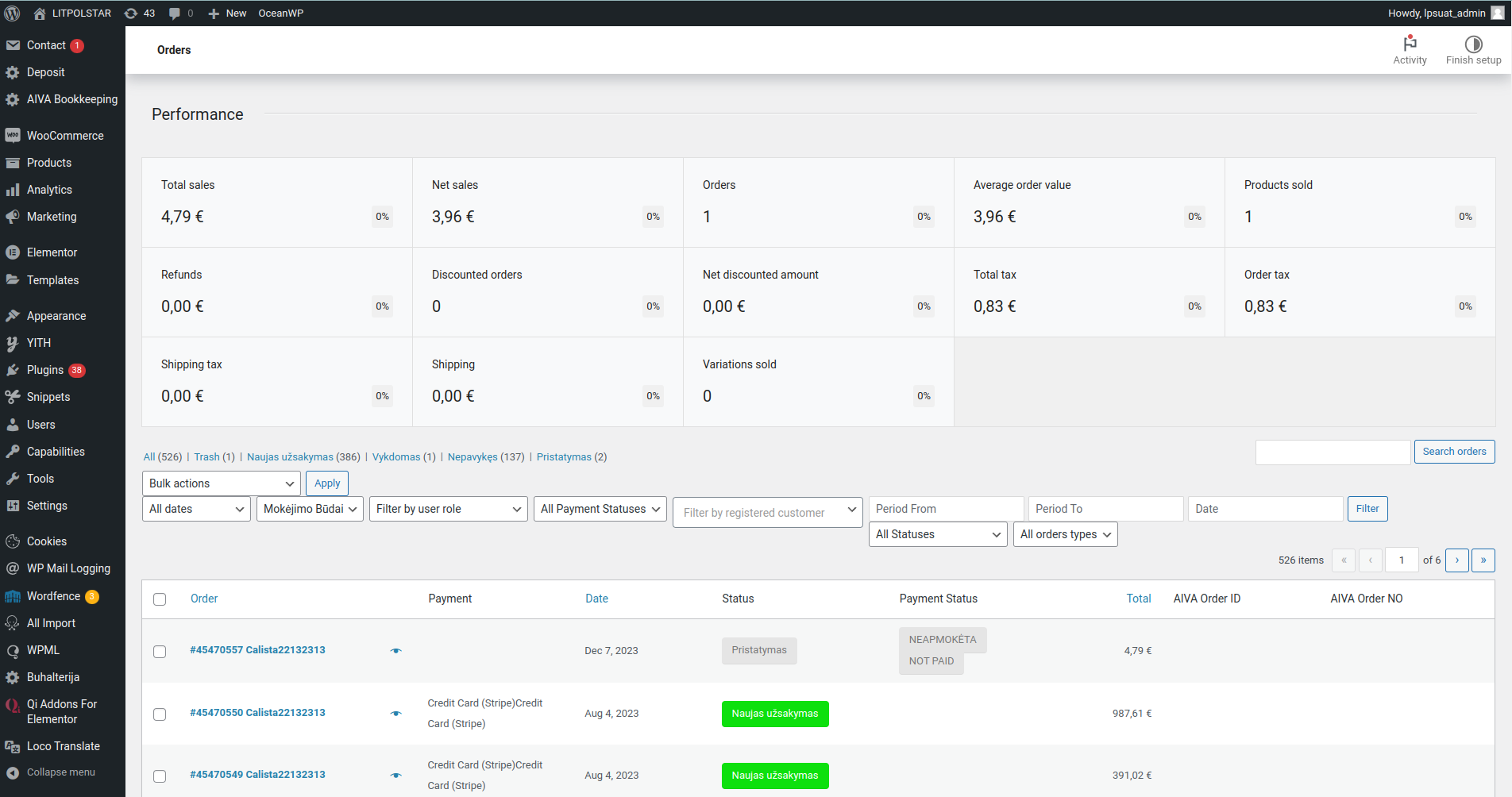Click the Filter button
The image size is (1512, 797).
point(1367,509)
